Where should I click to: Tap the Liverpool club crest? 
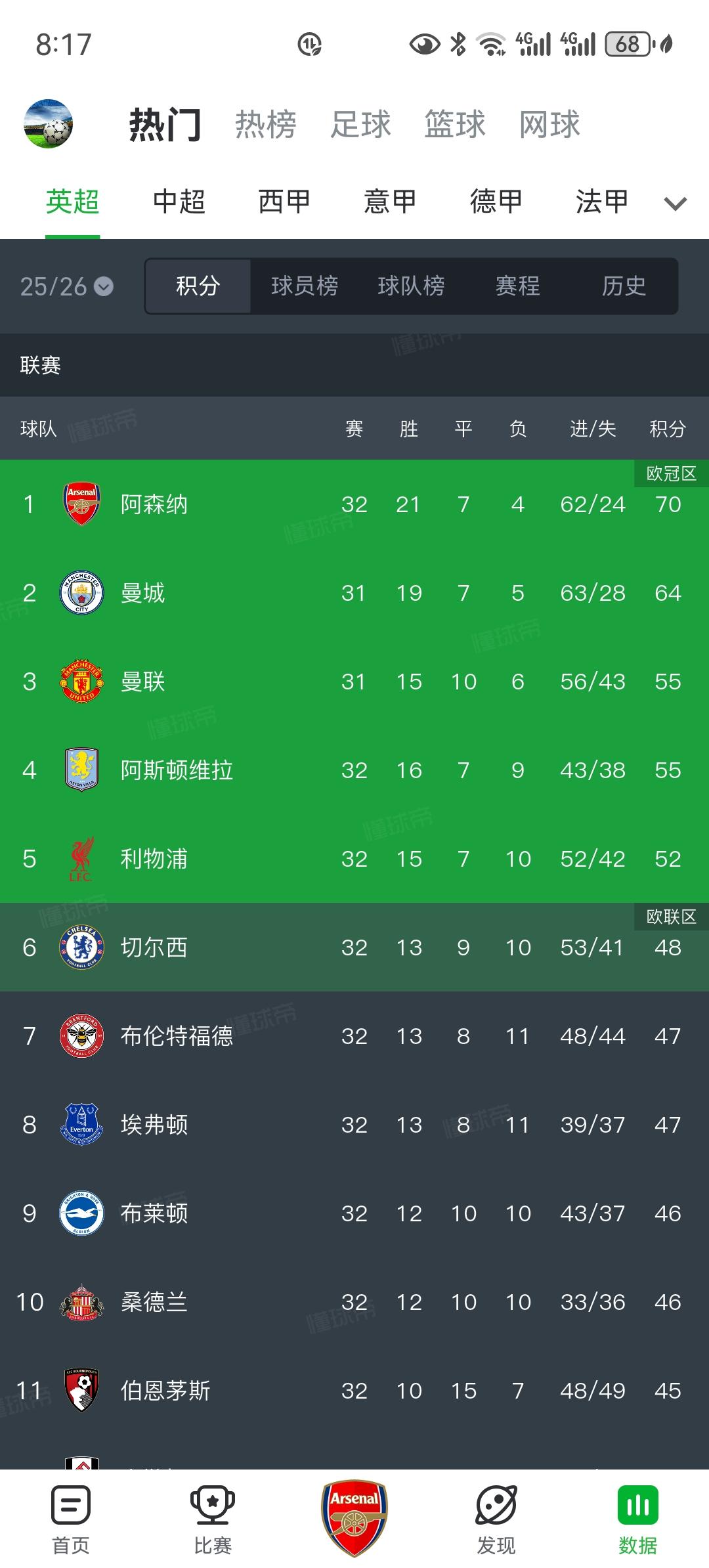[x=81, y=859]
